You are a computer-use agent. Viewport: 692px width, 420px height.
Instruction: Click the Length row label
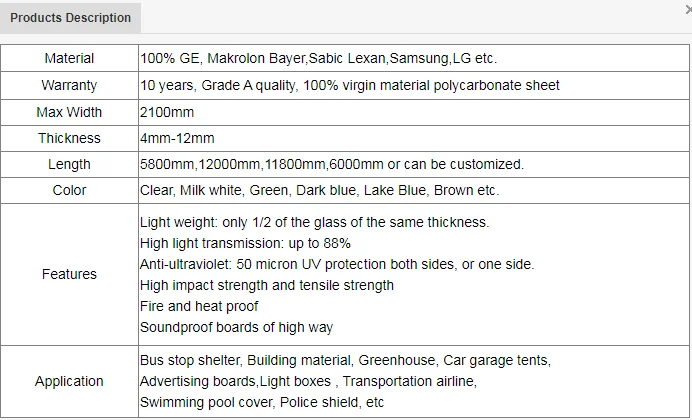(x=69, y=164)
